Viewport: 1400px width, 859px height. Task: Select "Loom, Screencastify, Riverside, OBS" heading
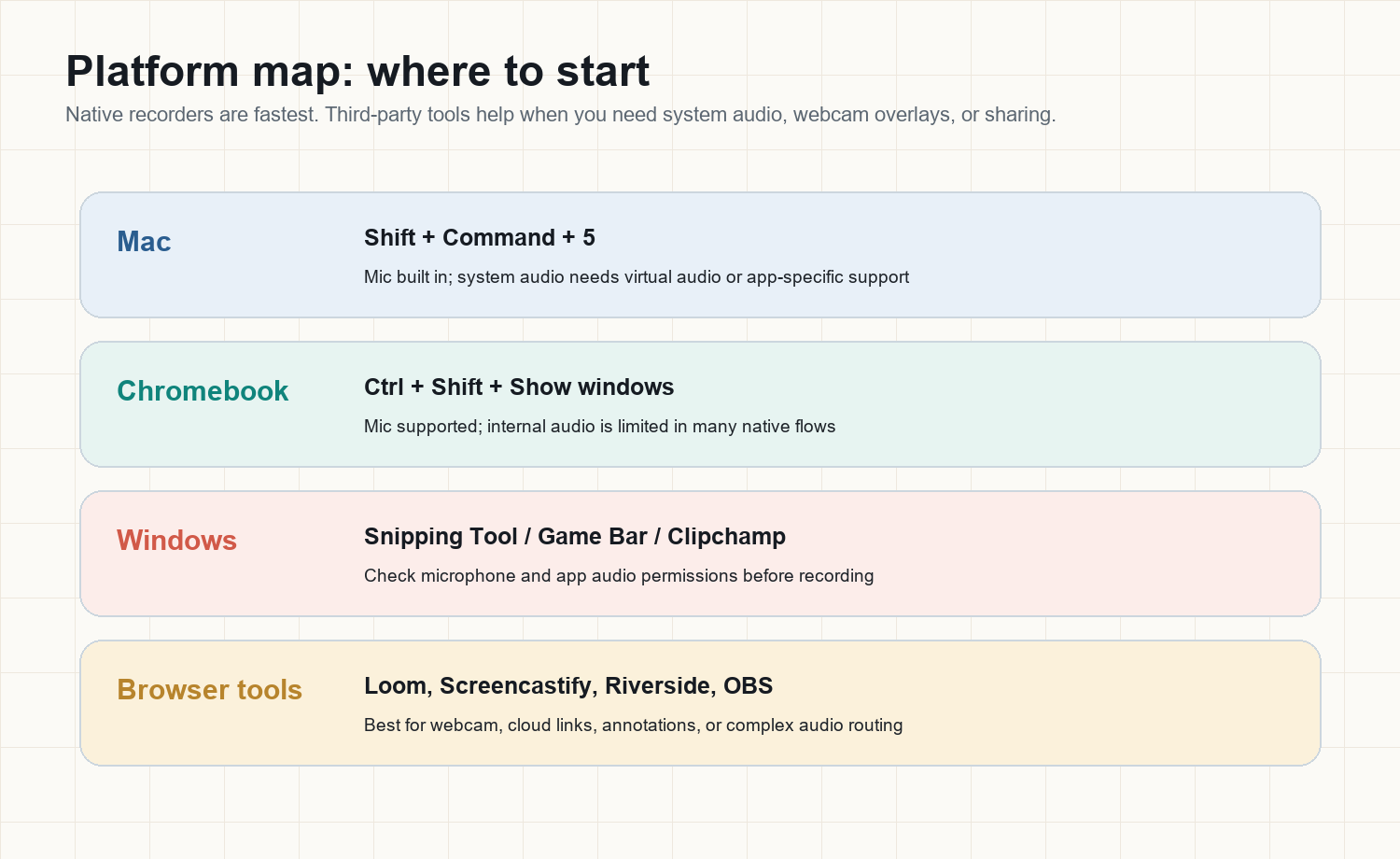[x=568, y=686]
